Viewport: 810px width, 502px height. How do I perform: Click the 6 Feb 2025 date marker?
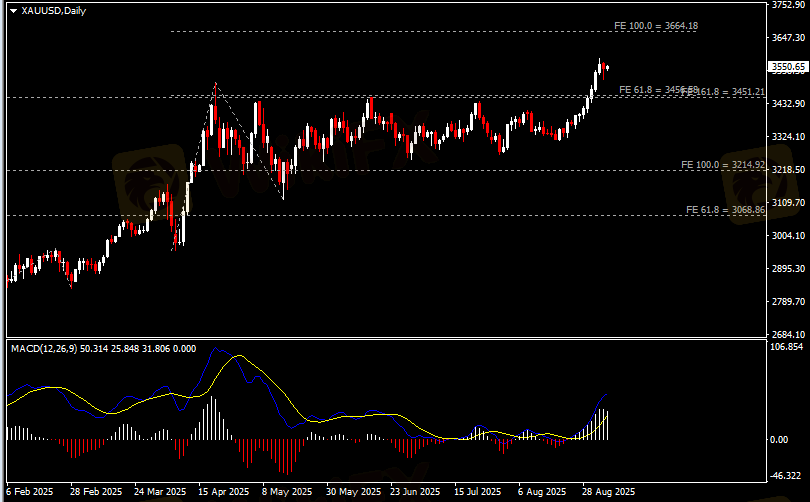pyautogui.click(x=30, y=492)
